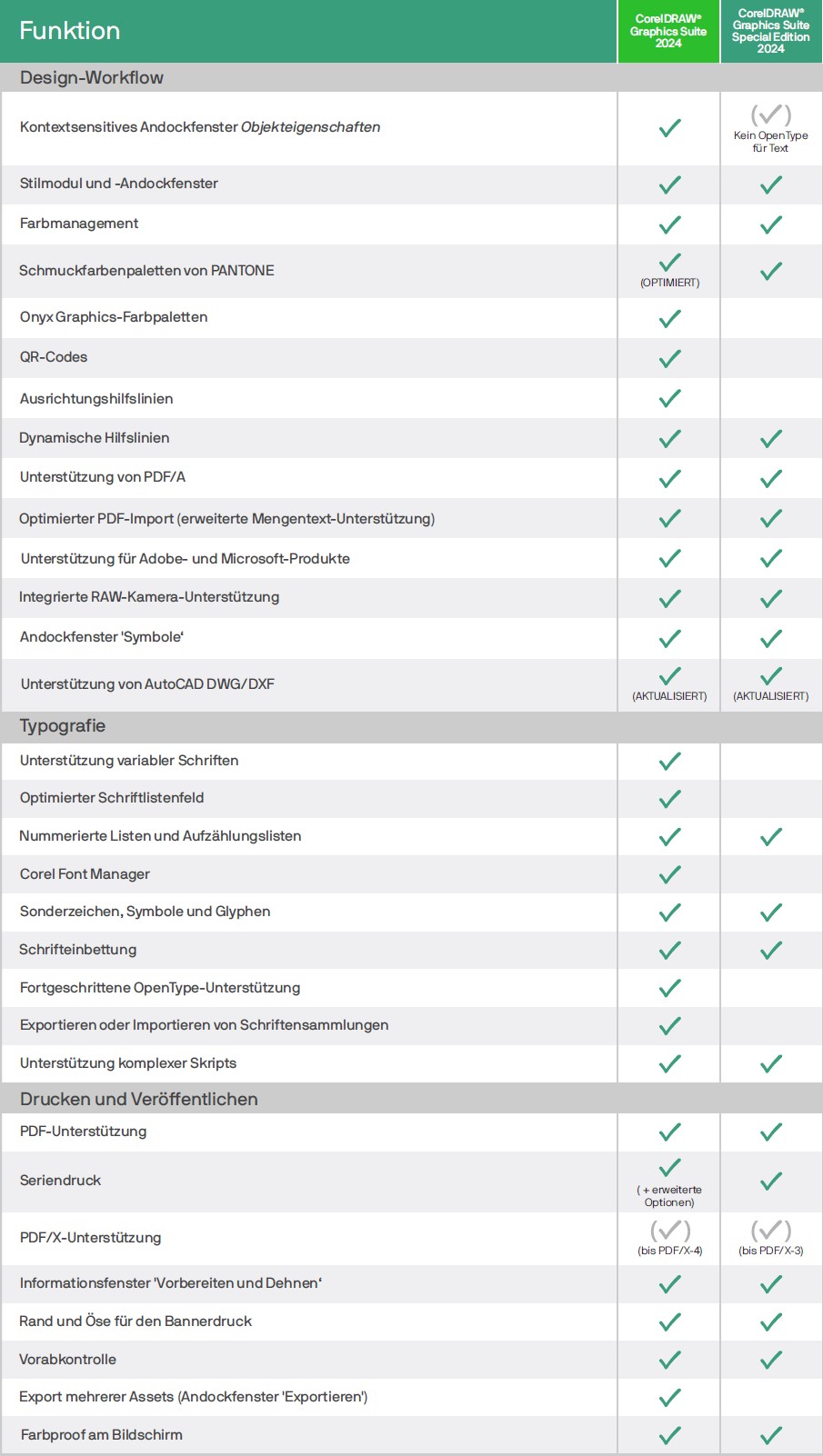Click the Corel Font Manager row checkmark
This screenshot has width=823, height=1456.
[x=669, y=874]
